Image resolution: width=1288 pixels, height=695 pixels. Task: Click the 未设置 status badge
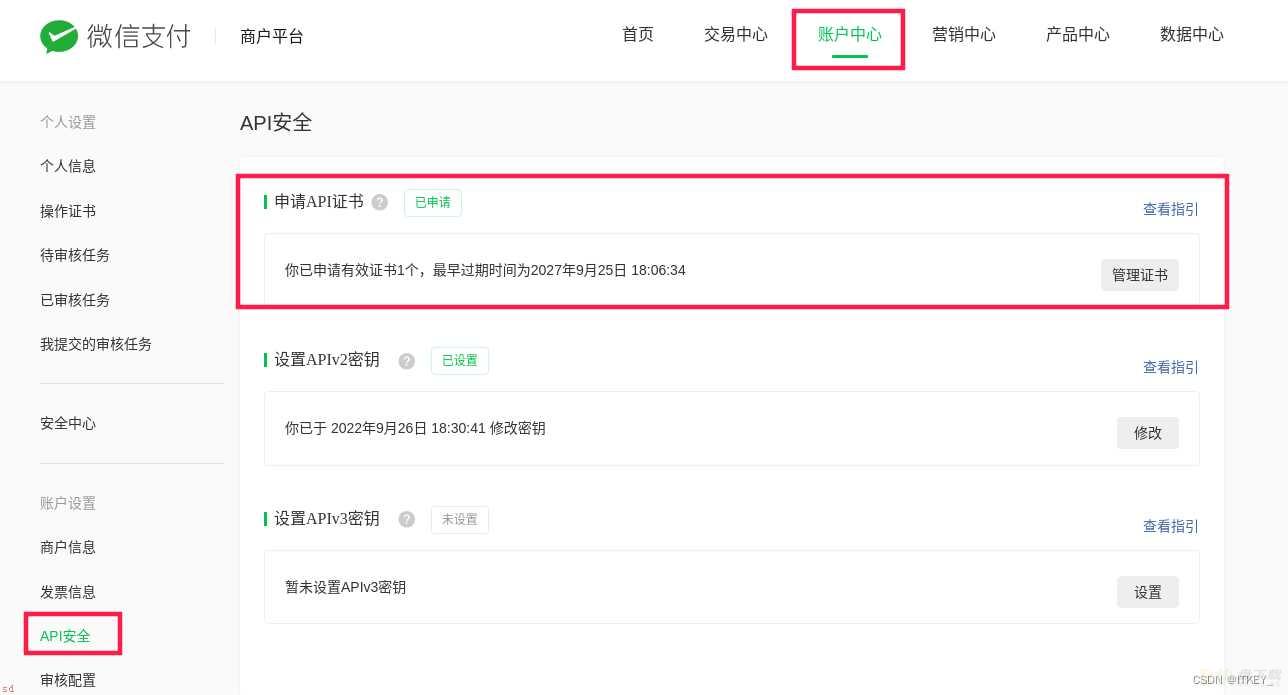click(460, 519)
